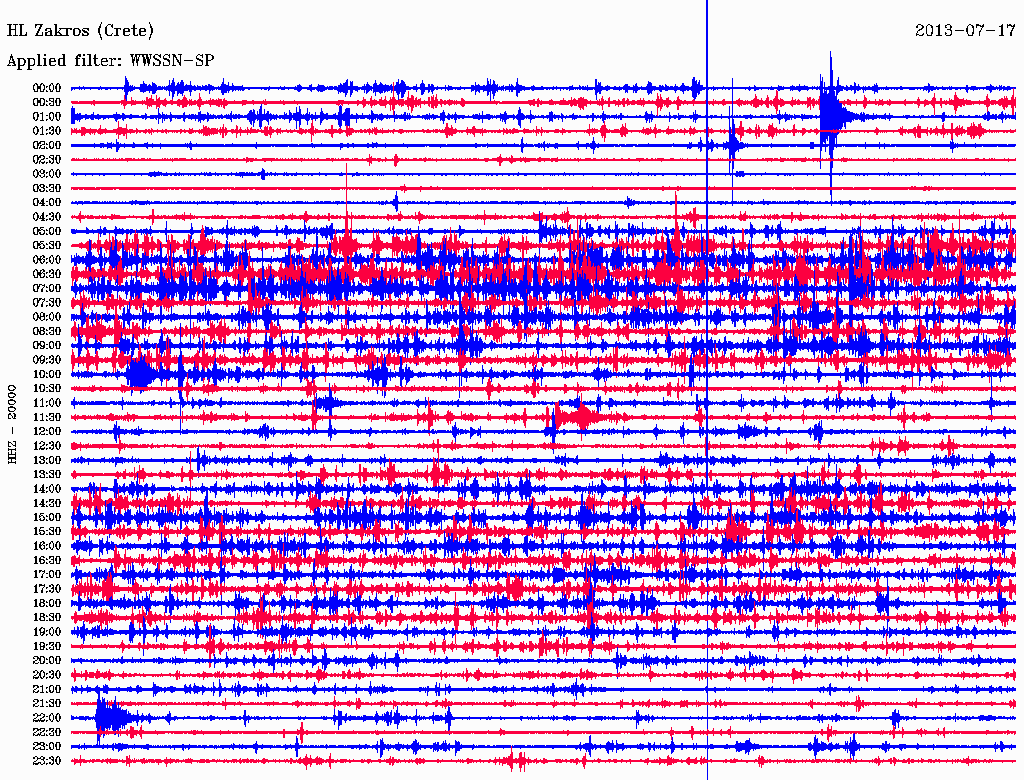Click the blue event burst on the 10:00 trace
The image size is (1024, 780).
140,375
